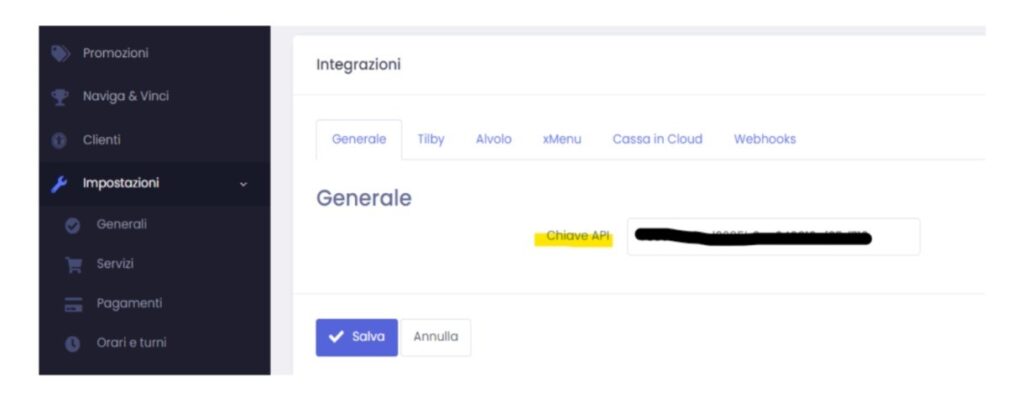Click the Impostazioni wrench icon
The height and width of the screenshot is (403, 1024).
coord(59,184)
